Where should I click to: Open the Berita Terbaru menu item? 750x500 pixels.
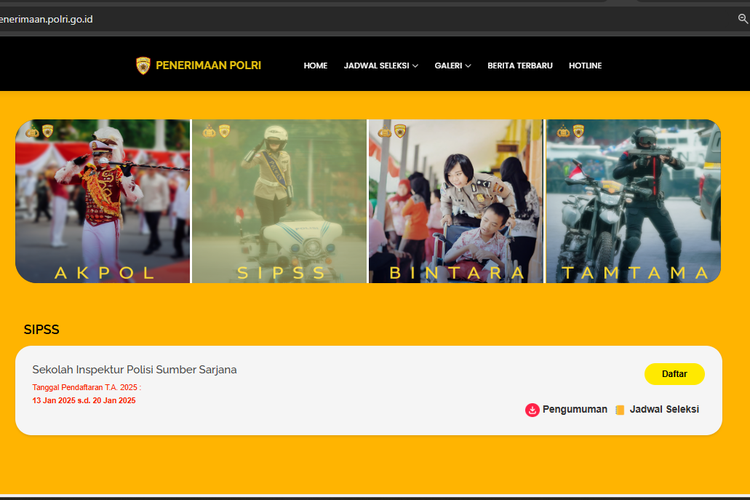pyautogui.click(x=519, y=66)
